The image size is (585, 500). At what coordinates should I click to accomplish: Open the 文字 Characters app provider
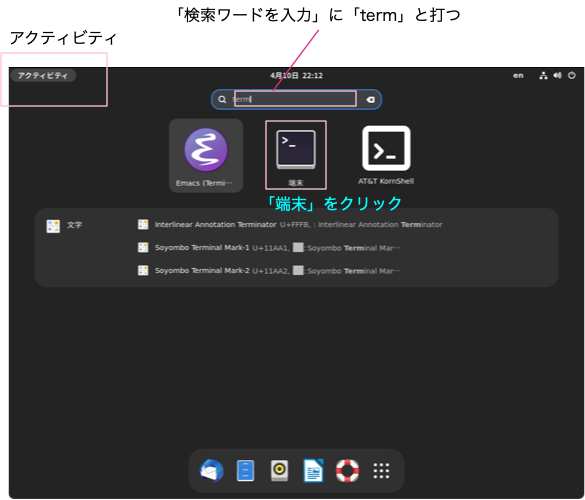64,225
